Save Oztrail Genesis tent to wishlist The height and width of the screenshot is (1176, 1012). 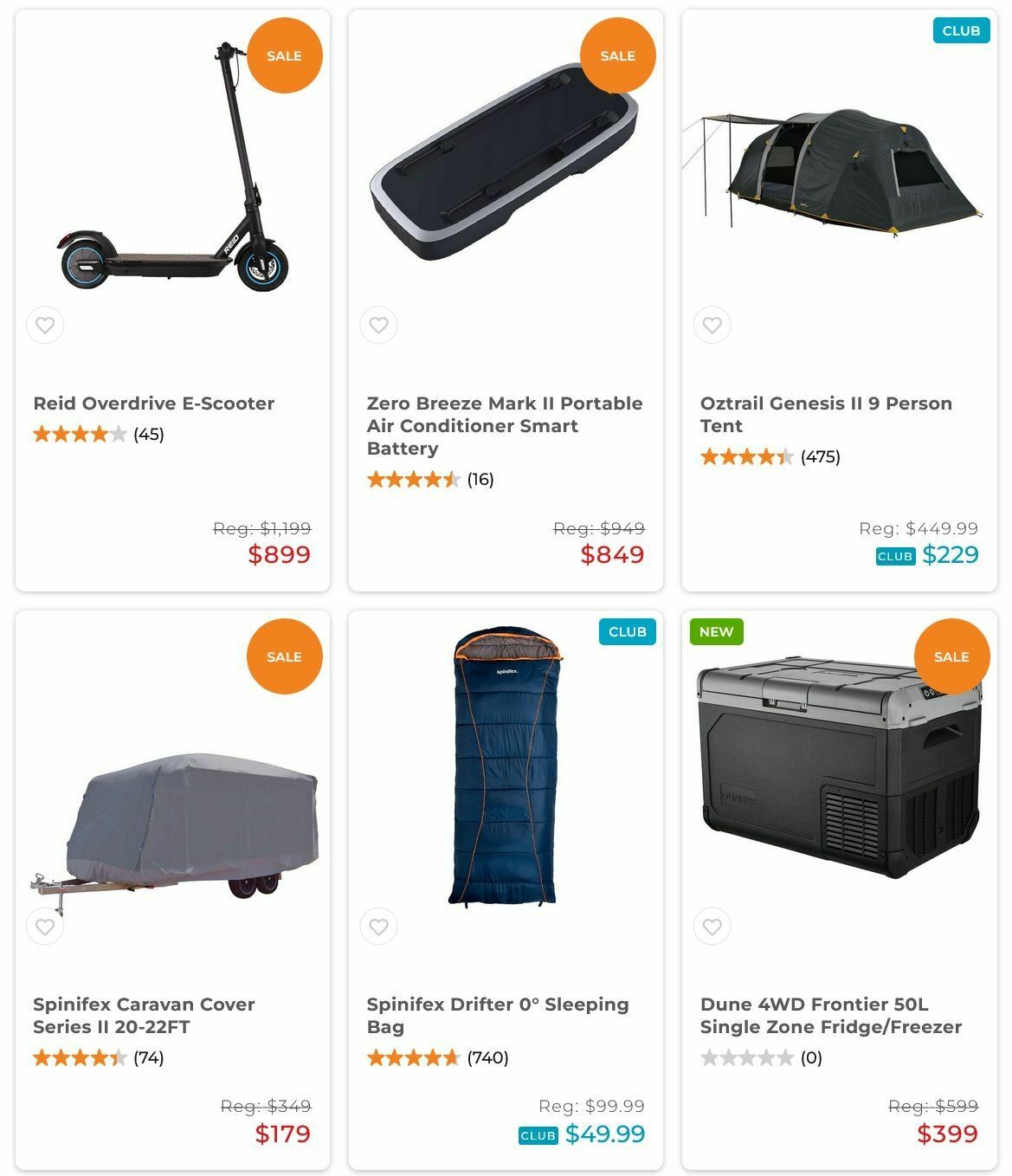(712, 326)
